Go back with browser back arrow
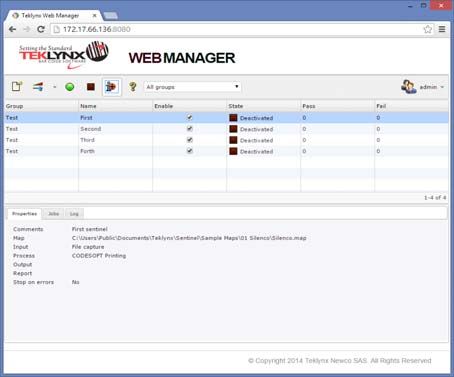 pos(13,29)
